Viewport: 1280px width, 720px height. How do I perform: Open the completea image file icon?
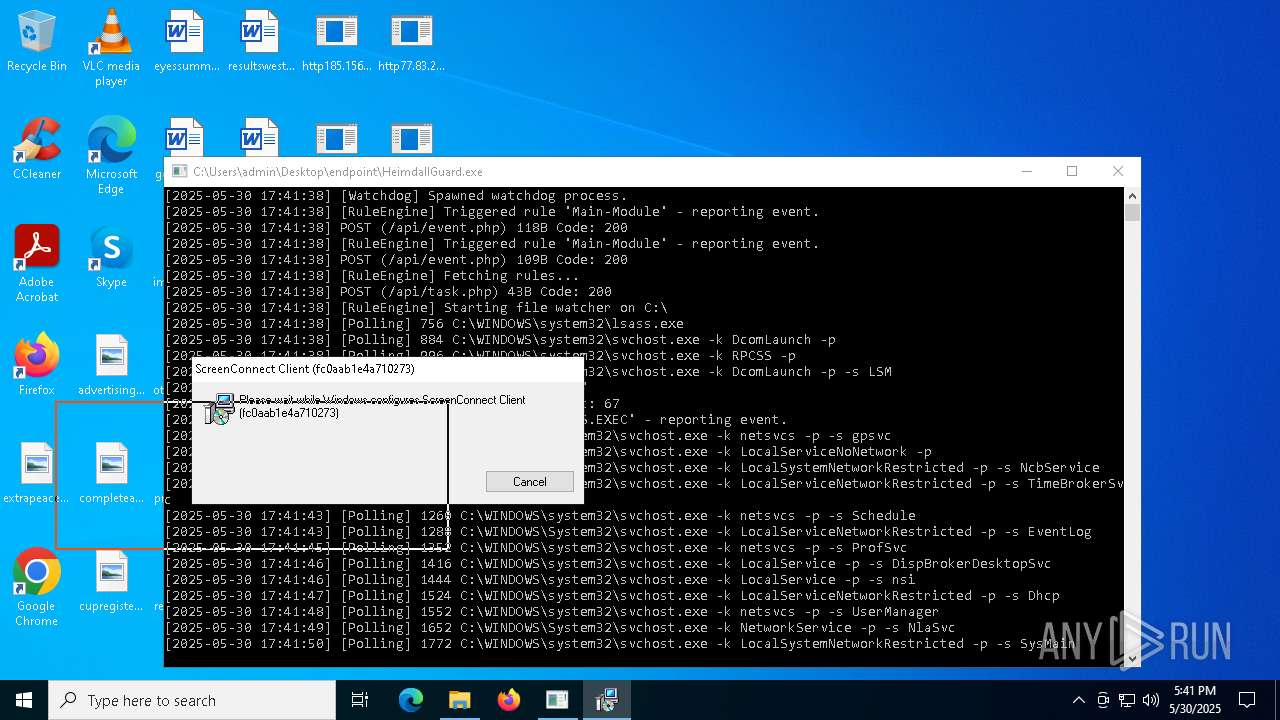pos(111,473)
